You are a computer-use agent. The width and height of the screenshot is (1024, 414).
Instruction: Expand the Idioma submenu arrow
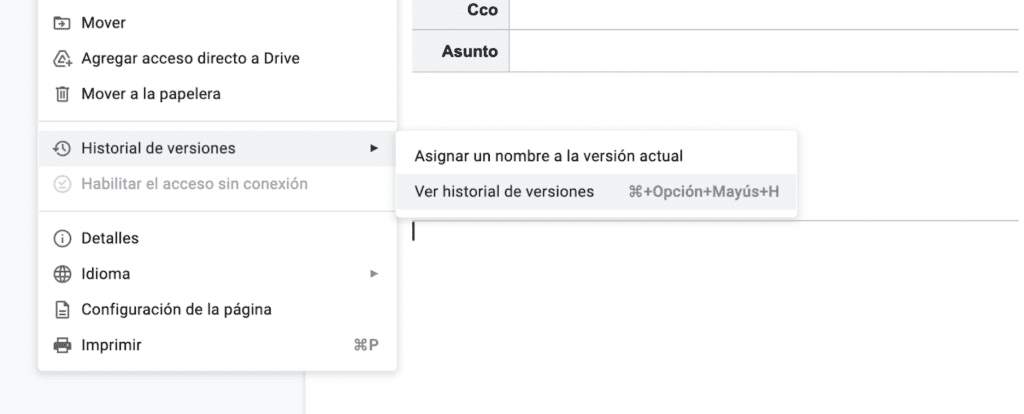[374, 274]
